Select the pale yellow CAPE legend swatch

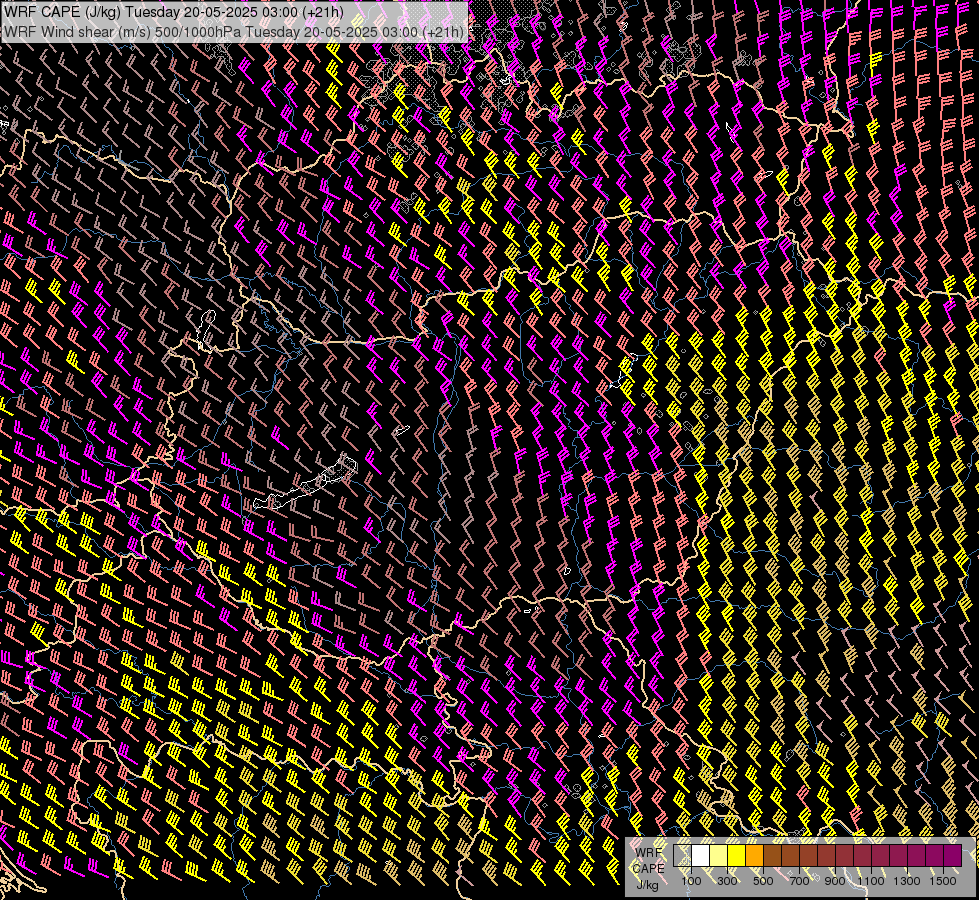(719, 856)
